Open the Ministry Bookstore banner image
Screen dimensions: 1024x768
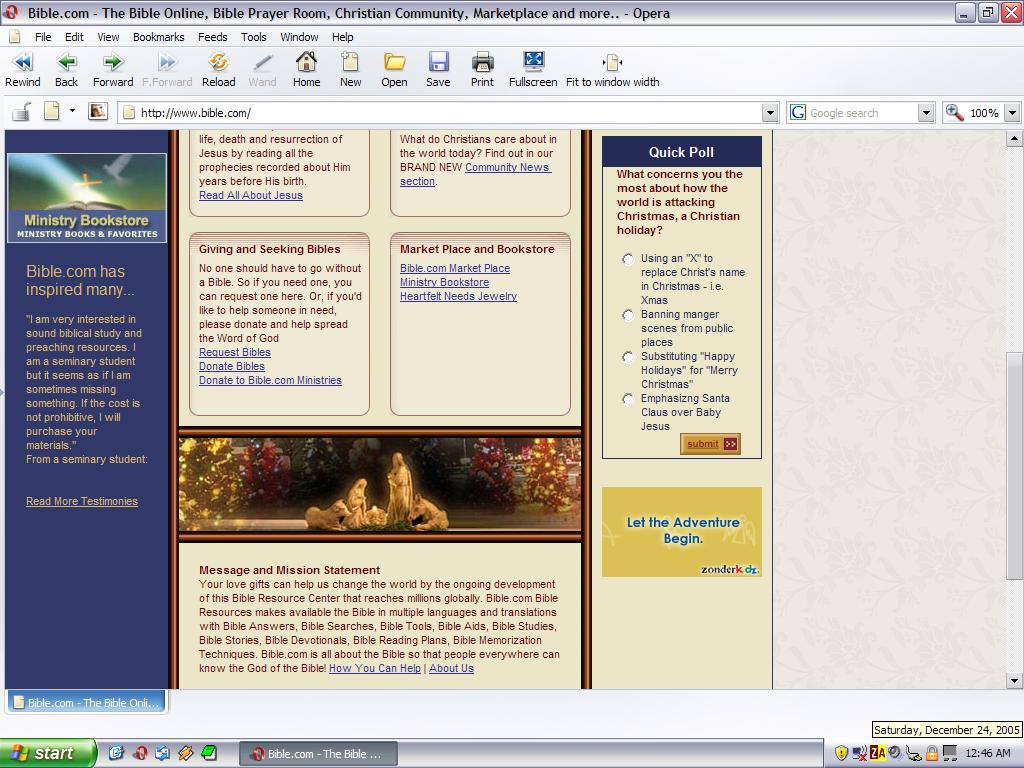87,198
